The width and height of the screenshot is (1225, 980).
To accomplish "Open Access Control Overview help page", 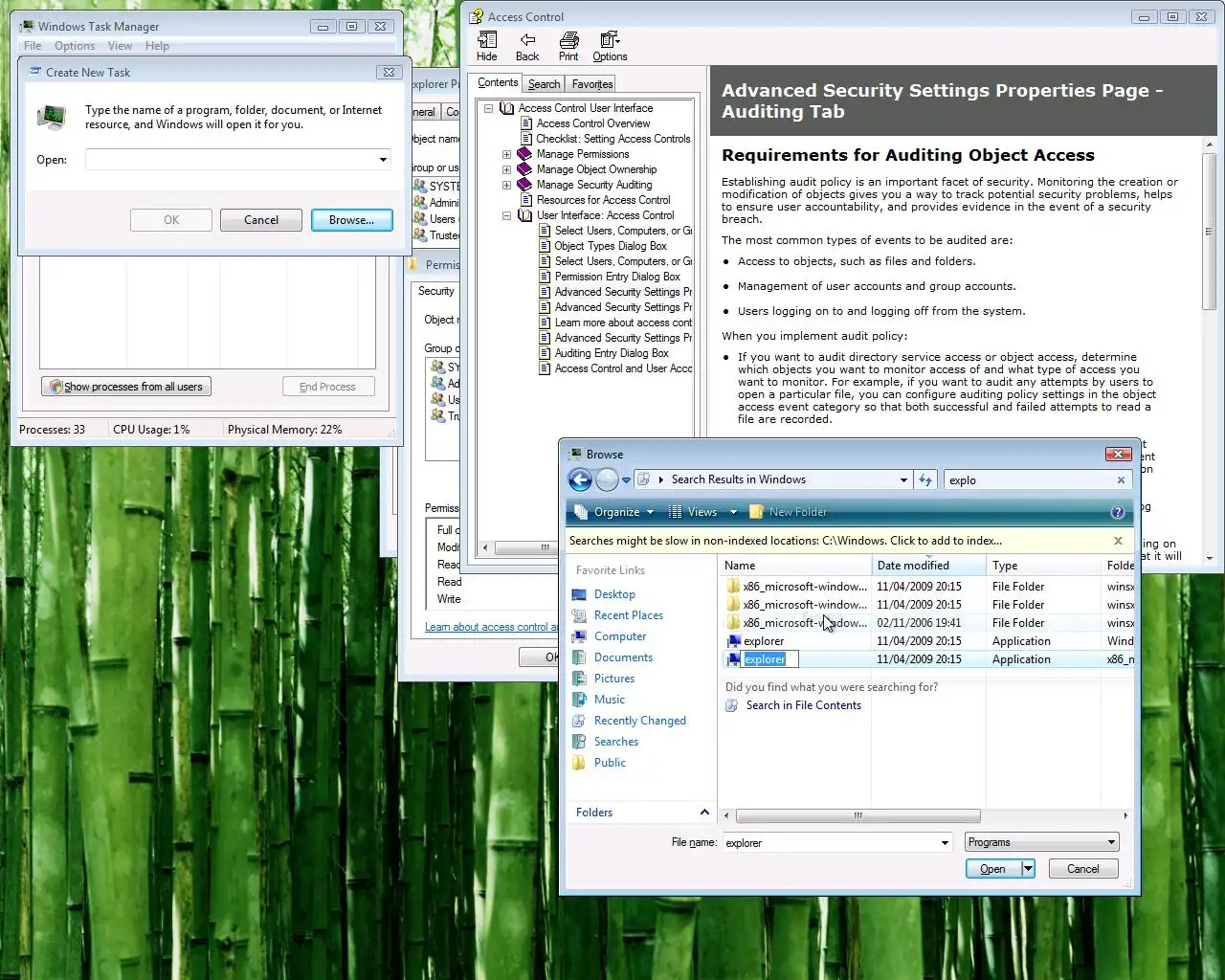I will tap(593, 123).
